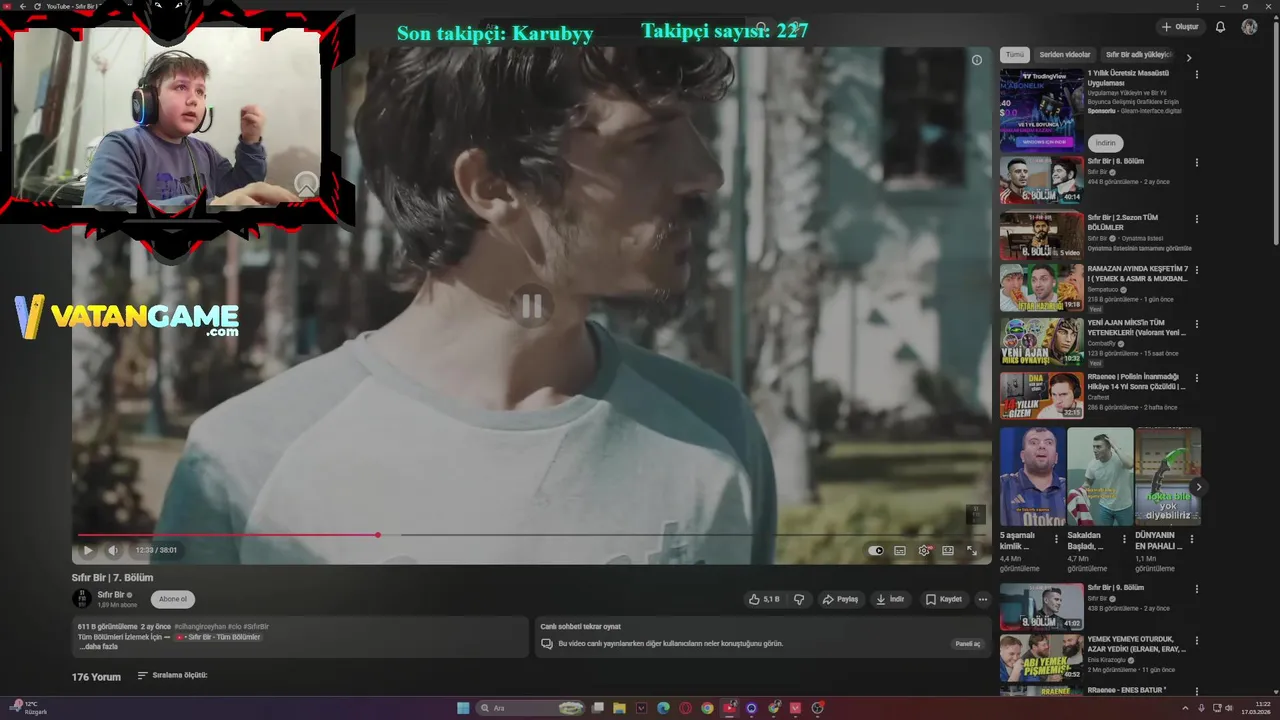
Task: Open Windows Start menu
Action: click(463, 708)
